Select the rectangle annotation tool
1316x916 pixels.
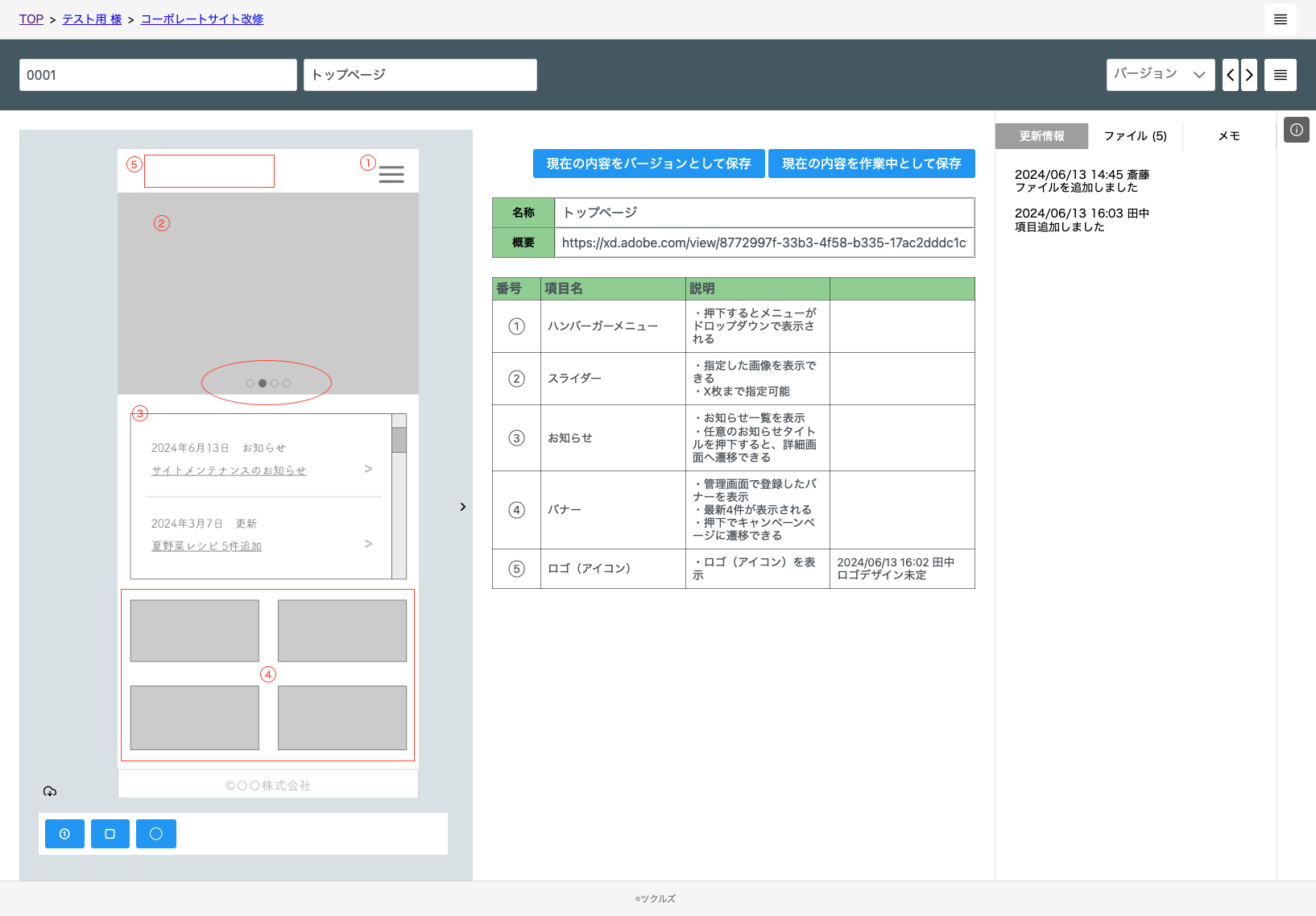(110, 834)
